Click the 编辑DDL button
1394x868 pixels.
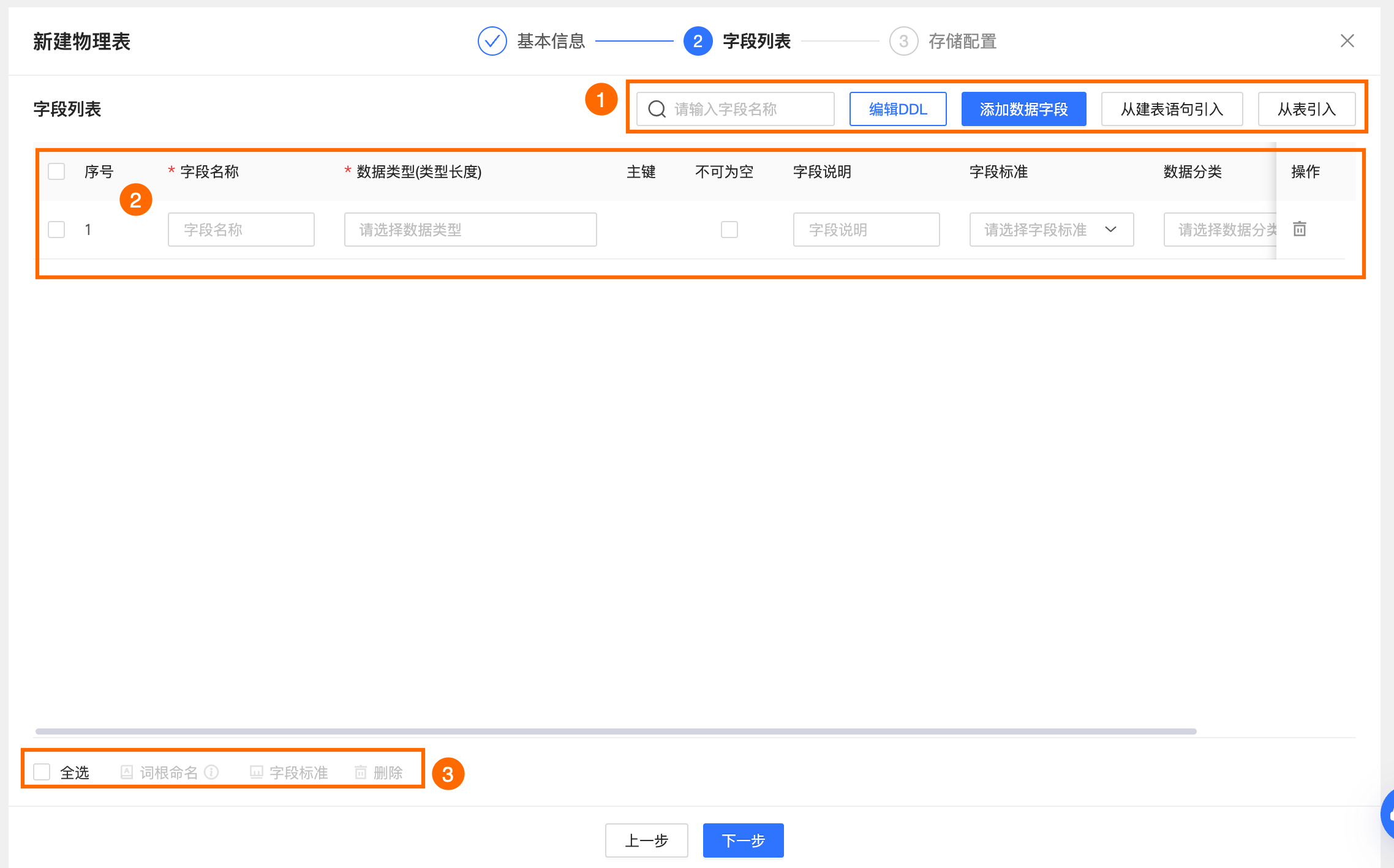[897, 109]
